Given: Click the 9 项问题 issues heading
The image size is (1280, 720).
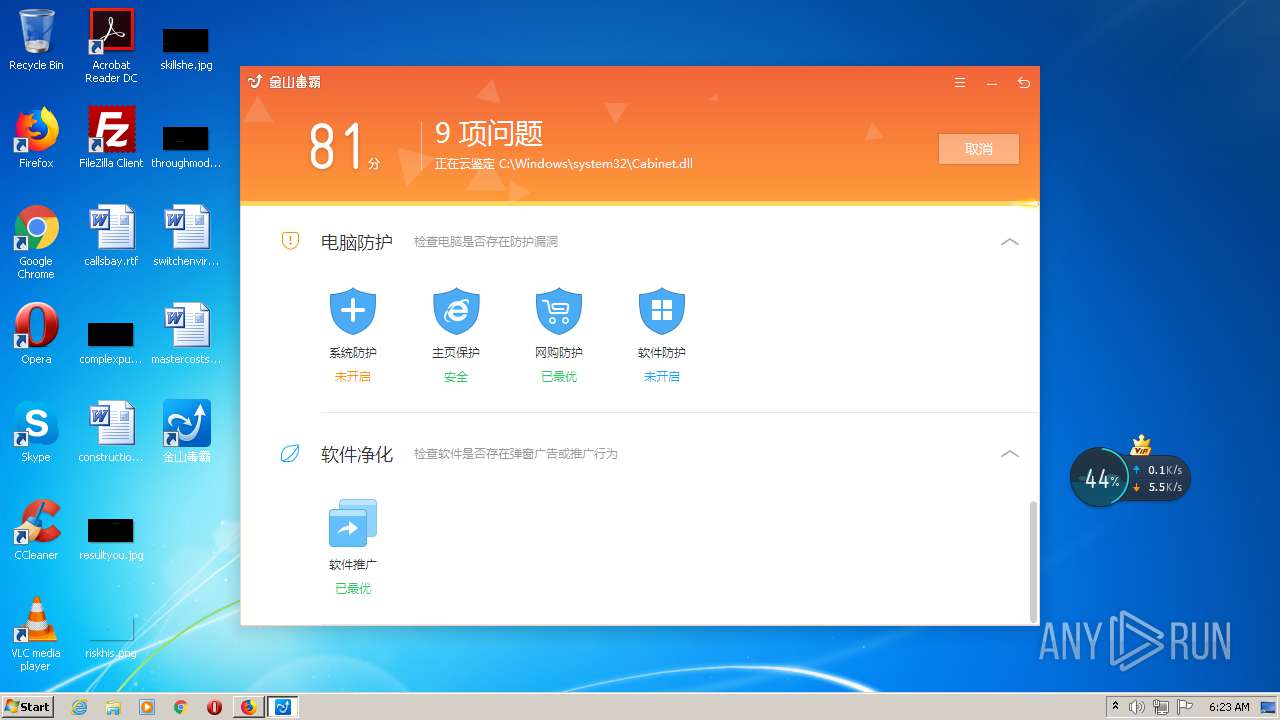Looking at the screenshot, I should [x=489, y=133].
